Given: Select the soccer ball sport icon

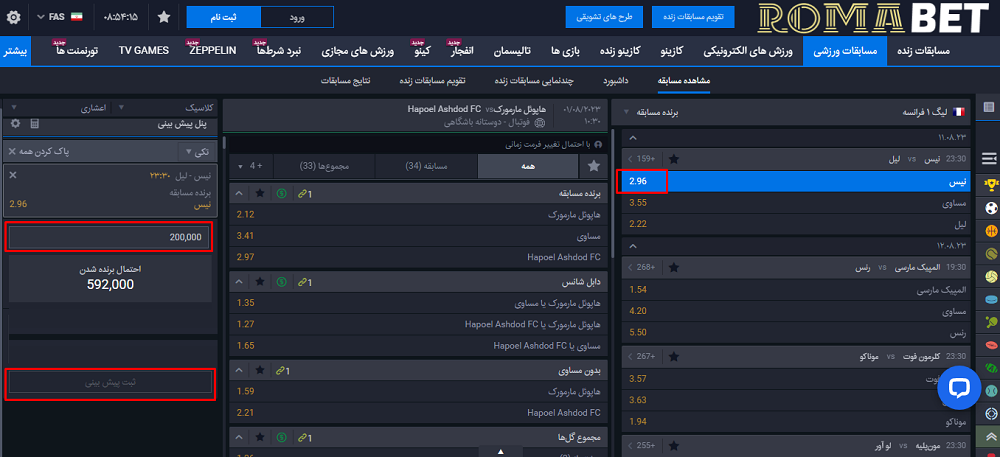Looking at the screenshot, I should point(990,208).
